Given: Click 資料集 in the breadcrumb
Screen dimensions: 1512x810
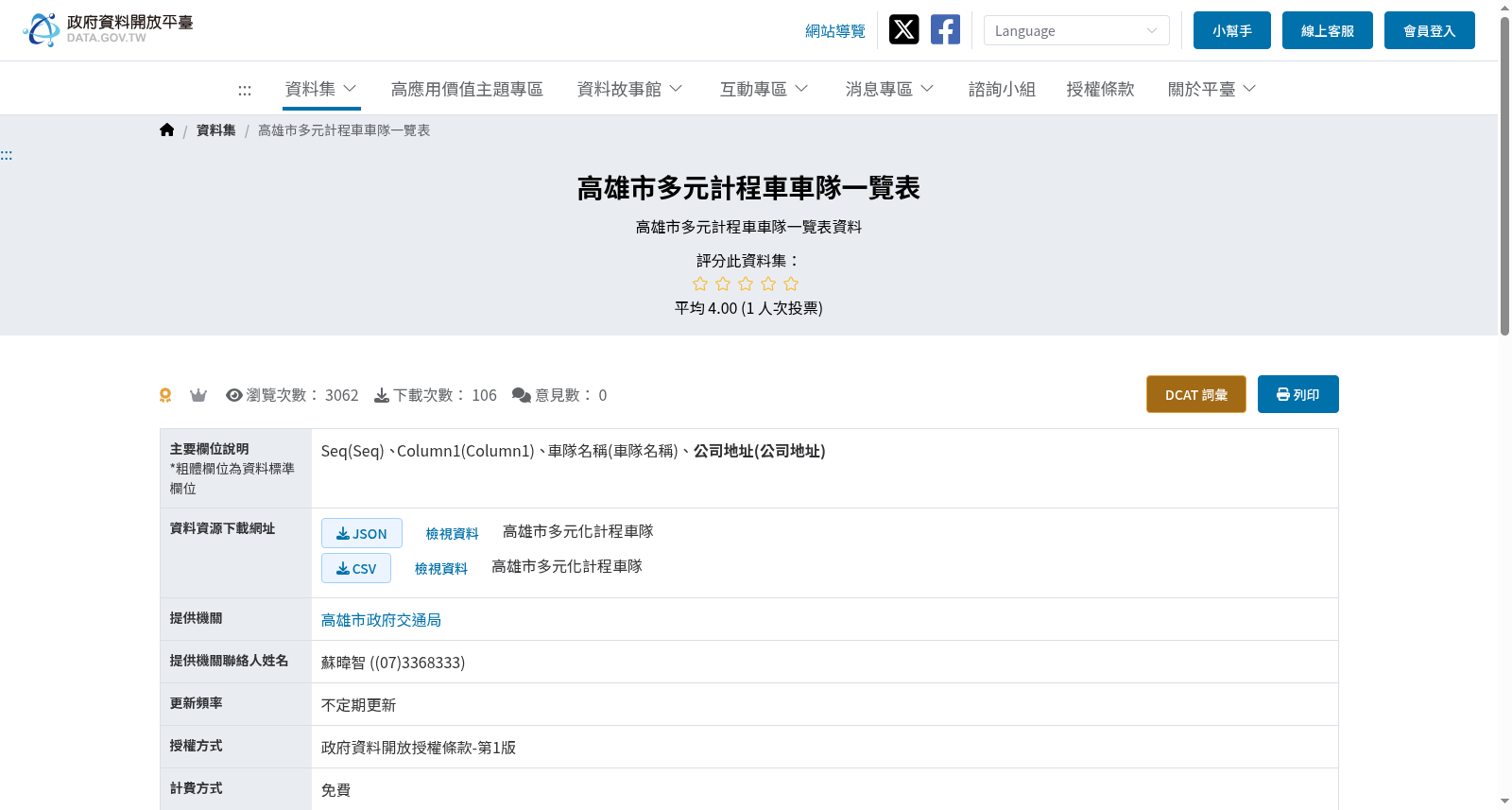Looking at the screenshot, I should (216, 130).
